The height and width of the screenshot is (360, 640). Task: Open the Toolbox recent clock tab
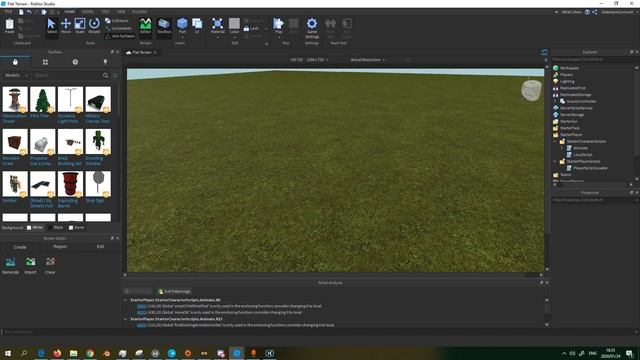75,62
